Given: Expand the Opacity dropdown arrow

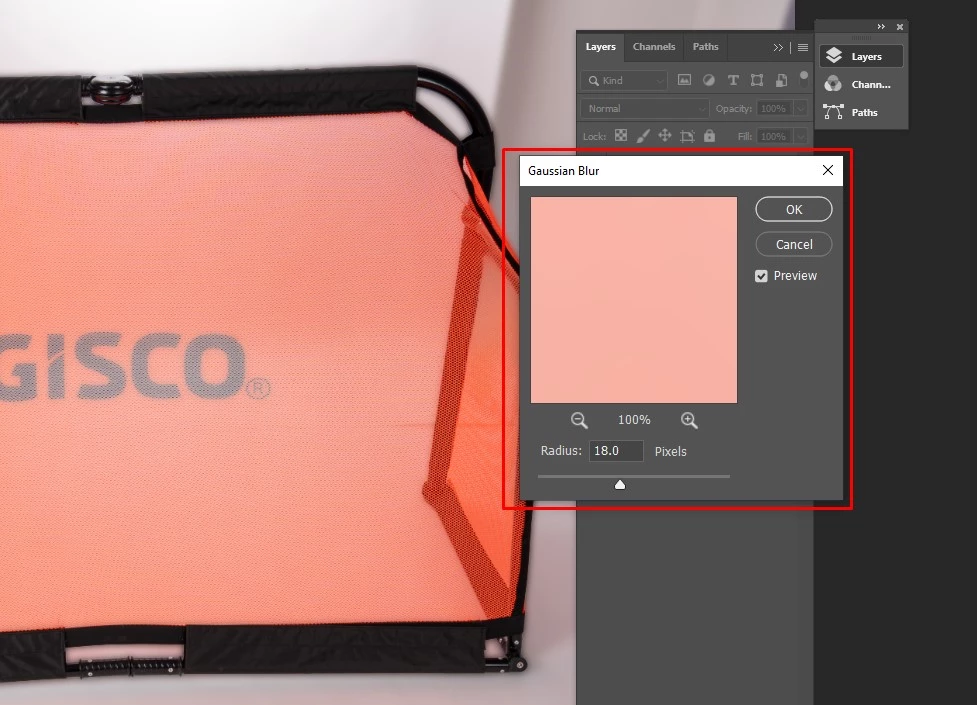Looking at the screenshot, I should [x=800, y=108].
